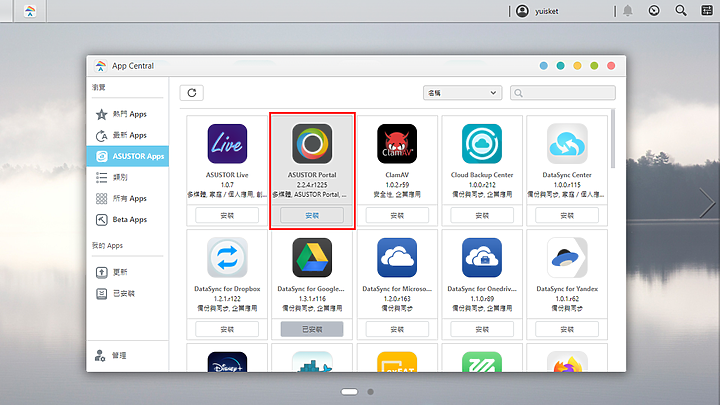Select 熱門 Apps in sidebar
Screen dimensions: 720x405
pyautogui.click(x=128, y=114)
